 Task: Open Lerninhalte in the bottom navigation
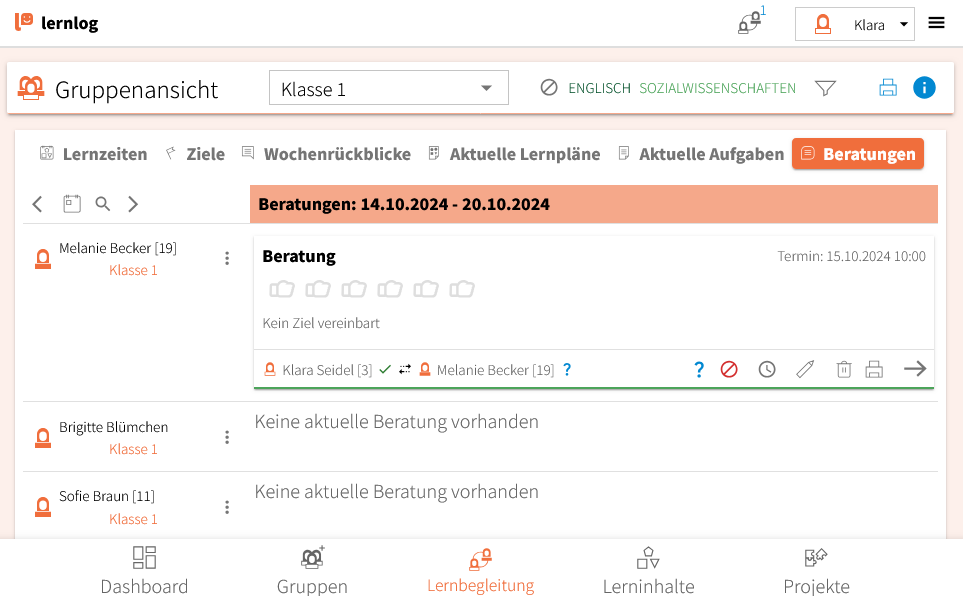click(649, 570)
